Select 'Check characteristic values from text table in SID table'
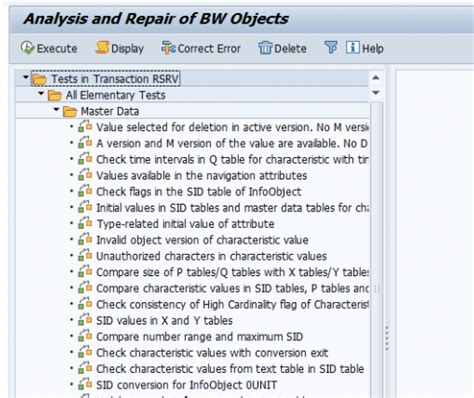Screen dimensions: 474x398 click(x=230, y=369)
